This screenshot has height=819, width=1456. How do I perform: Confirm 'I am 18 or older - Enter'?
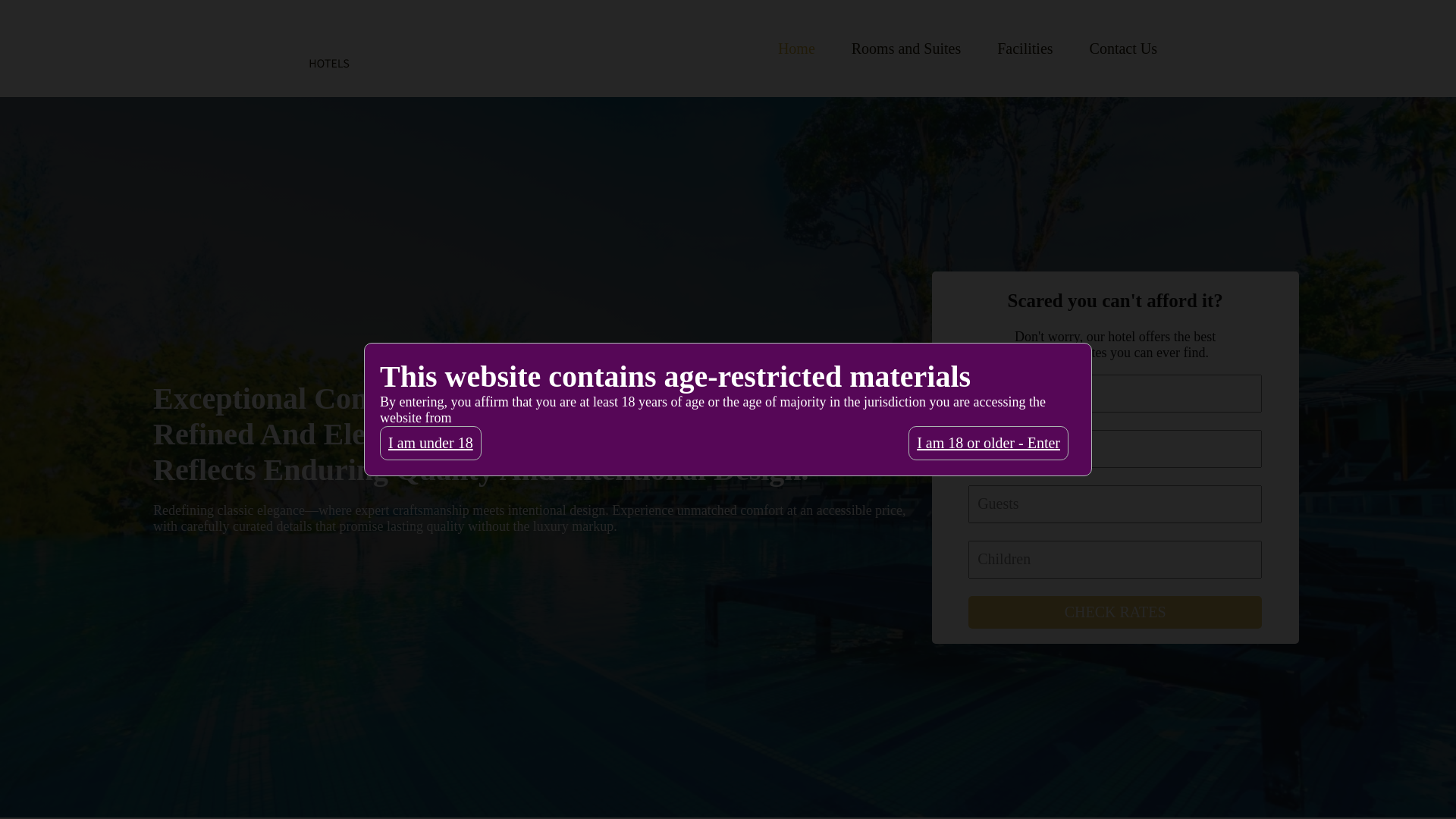988,443
